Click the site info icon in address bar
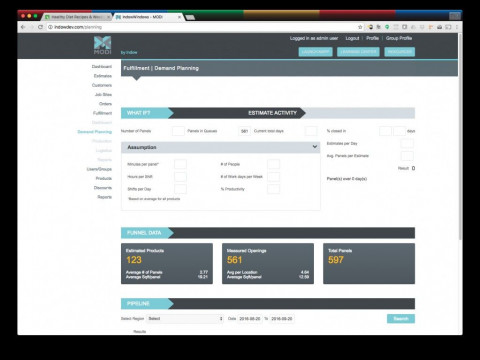The width and height of the screenshot is (480, 360). (x=50, y=27)
